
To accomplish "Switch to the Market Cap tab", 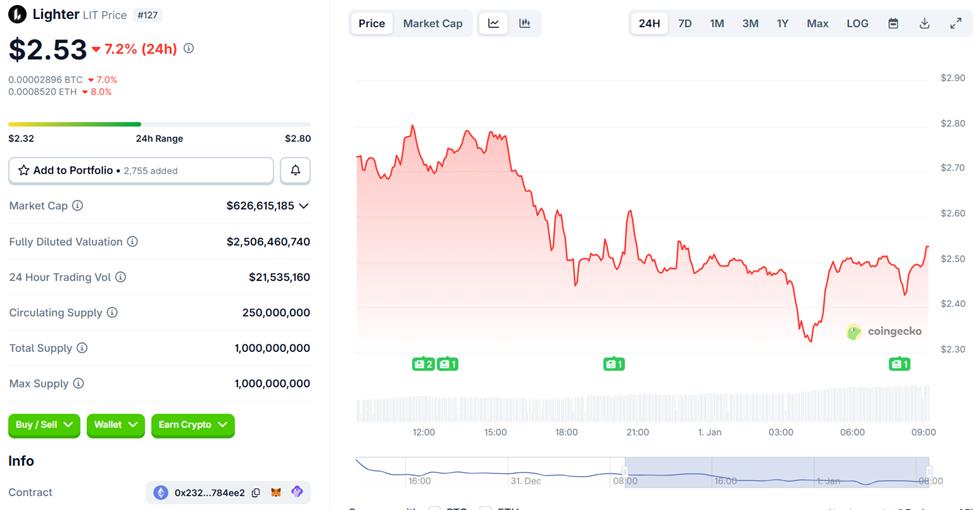I will 432,23.
